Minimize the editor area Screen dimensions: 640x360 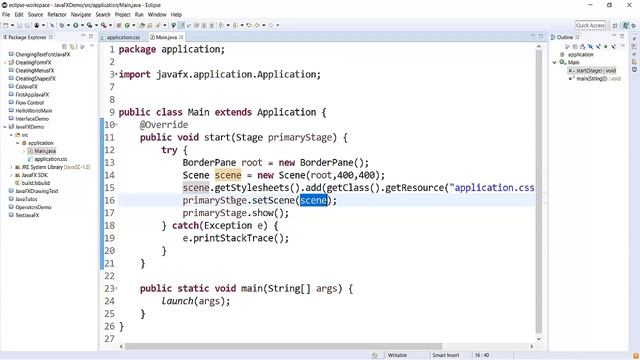[533, 36]
